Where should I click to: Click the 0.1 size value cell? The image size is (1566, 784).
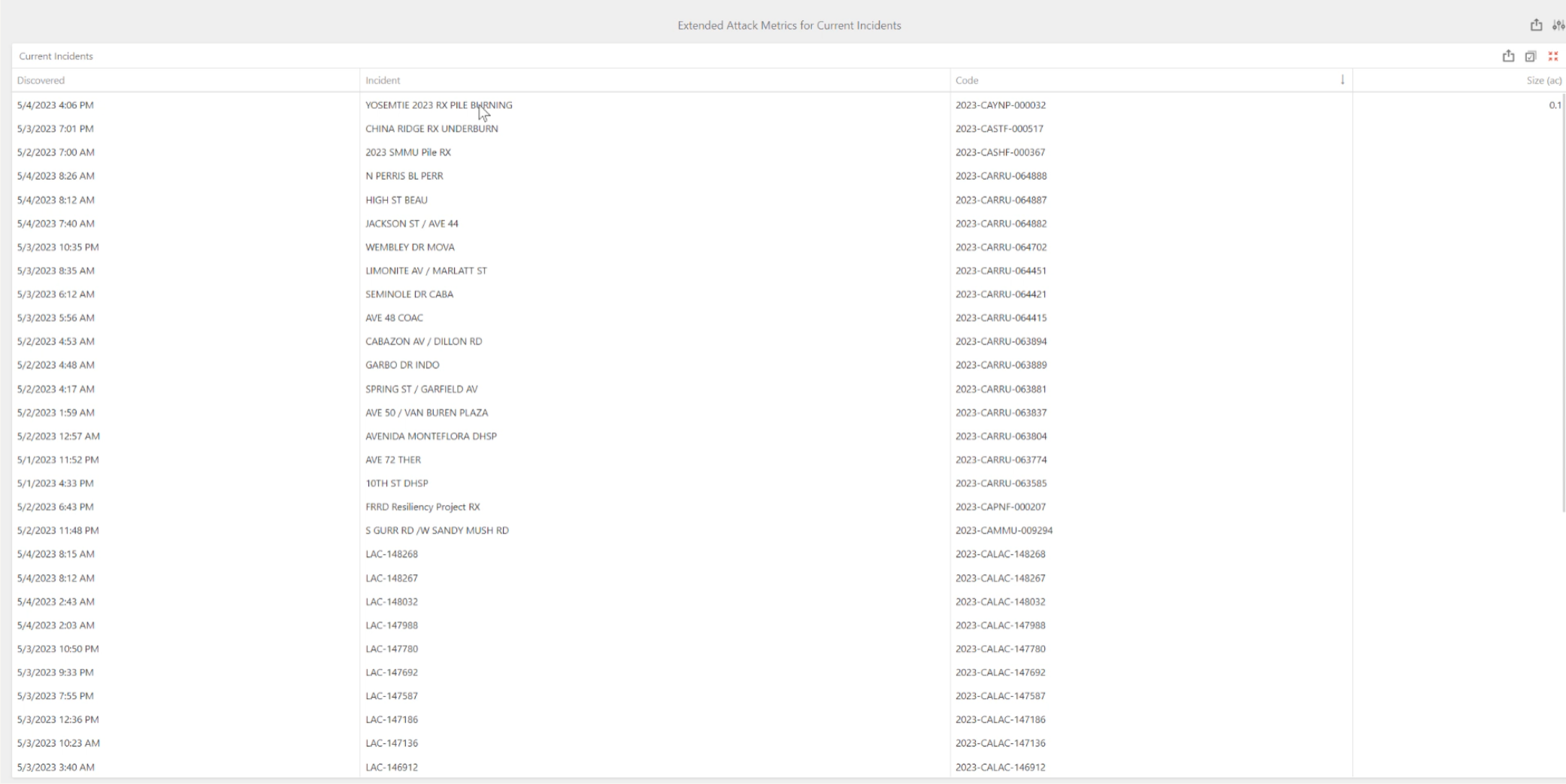[1554, 105]
